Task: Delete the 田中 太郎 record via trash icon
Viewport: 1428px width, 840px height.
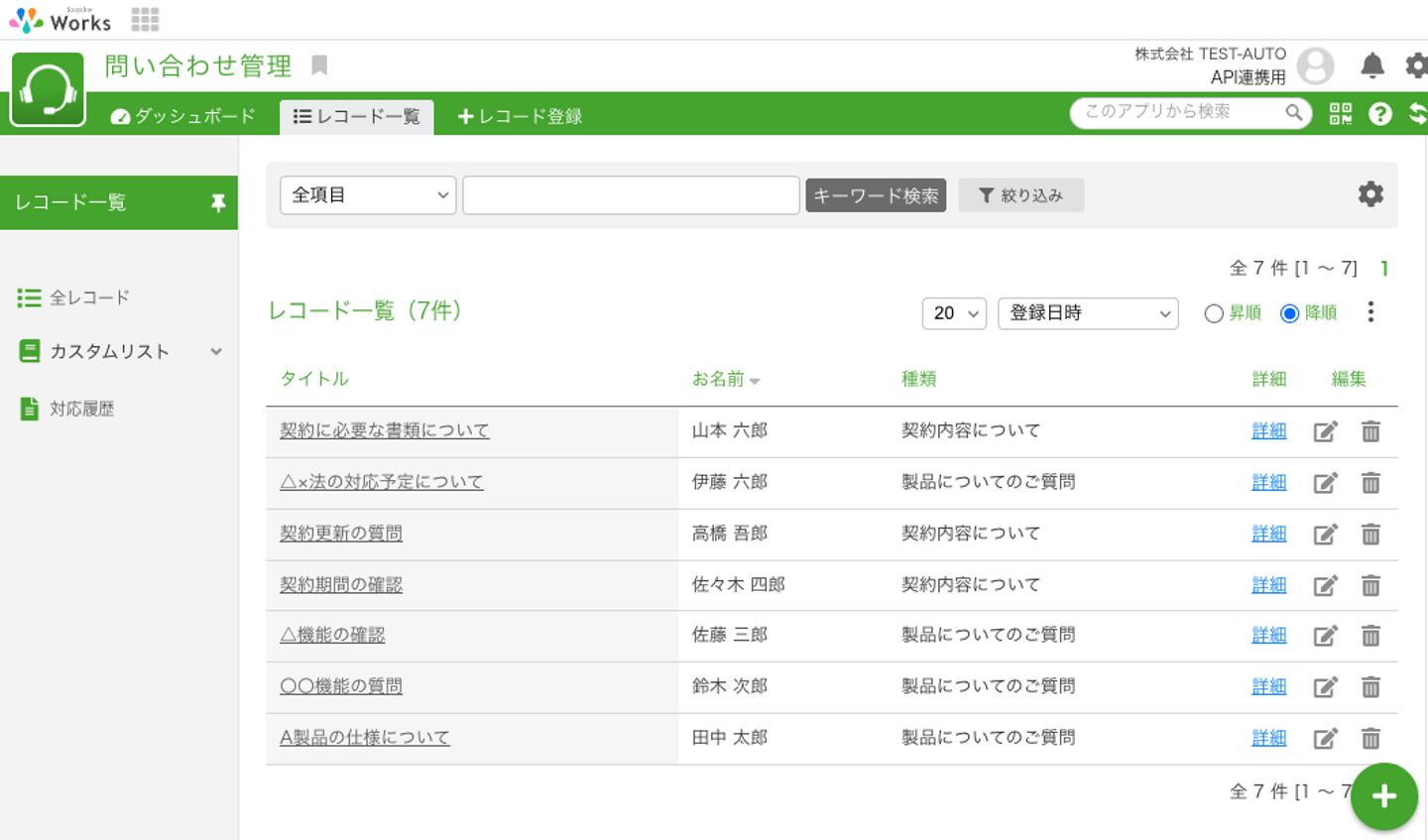Action: coord(1370,738)
